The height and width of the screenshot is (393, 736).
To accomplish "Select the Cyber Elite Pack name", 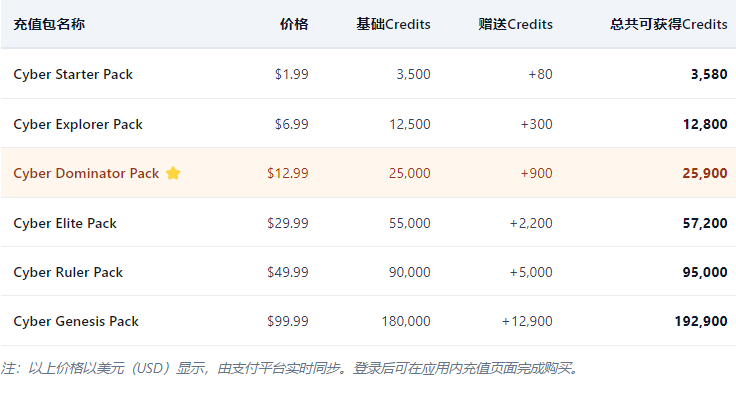I will click(x=65, y=223).
